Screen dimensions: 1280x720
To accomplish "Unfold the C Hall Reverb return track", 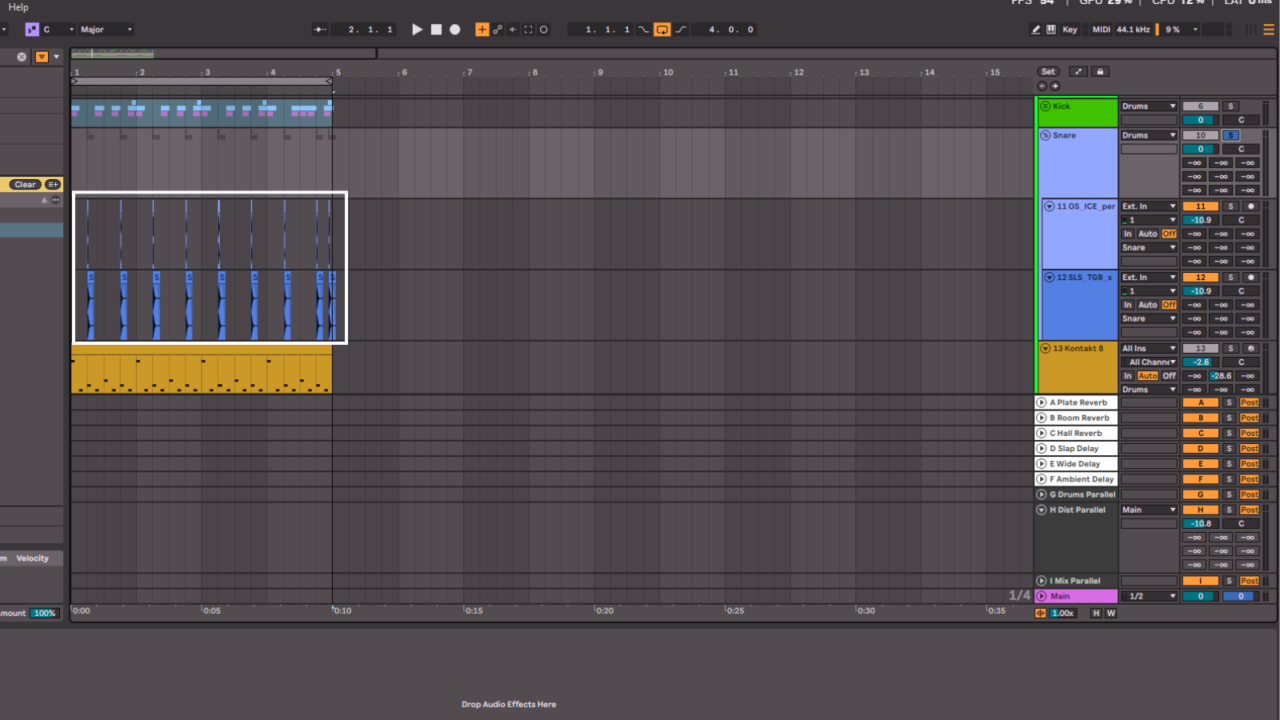I will coord(1042,433).
